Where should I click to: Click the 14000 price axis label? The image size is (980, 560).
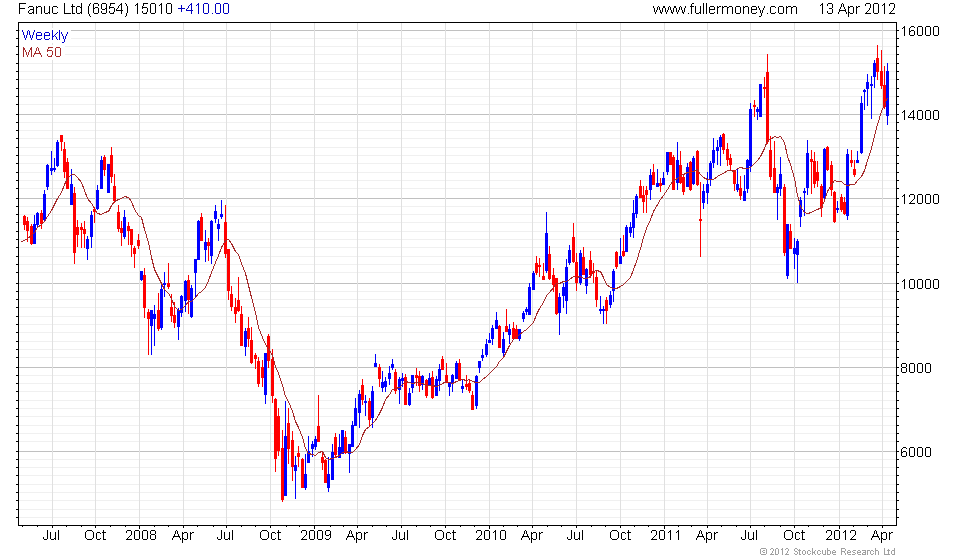tap(922, 115)
